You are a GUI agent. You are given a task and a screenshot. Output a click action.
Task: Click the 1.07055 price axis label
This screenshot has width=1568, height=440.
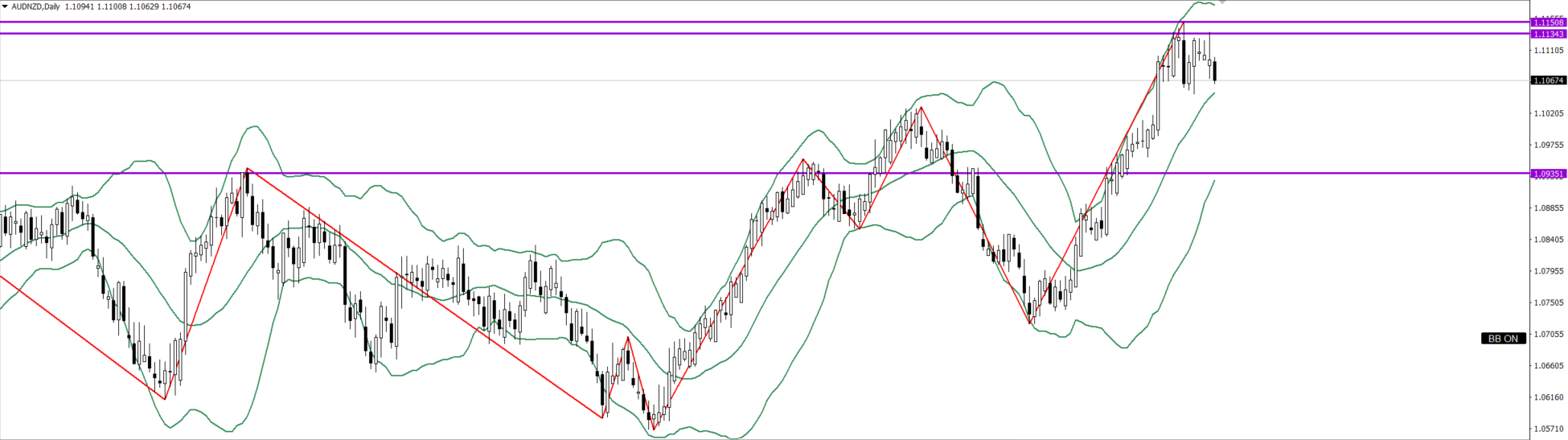click(x=1549, y=334)
